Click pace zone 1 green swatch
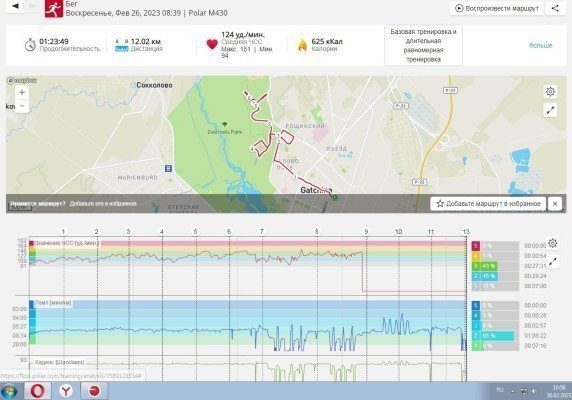 click(x=475, y=346)
